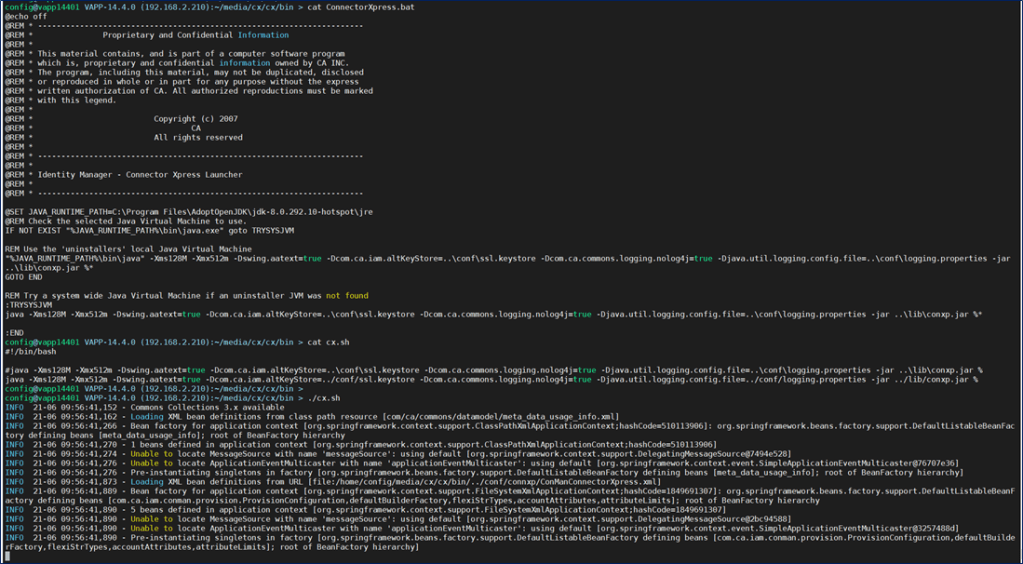Screen dimensions: 1023x564
Task: Click the ':TRYSYSJVM' label line
Action: (28, 305)
